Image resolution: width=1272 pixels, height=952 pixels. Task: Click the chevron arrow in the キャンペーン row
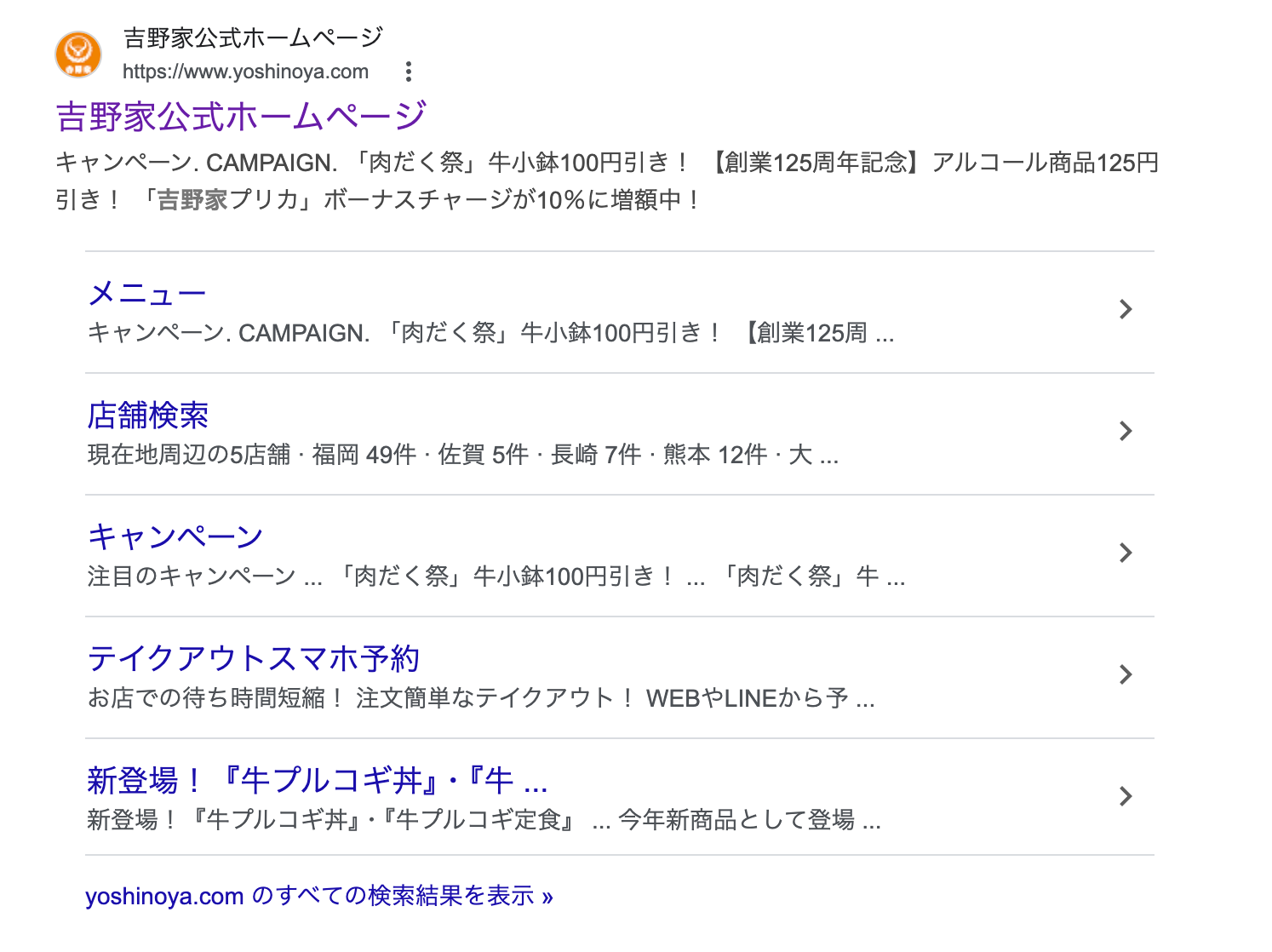(x=1126, y=553)
